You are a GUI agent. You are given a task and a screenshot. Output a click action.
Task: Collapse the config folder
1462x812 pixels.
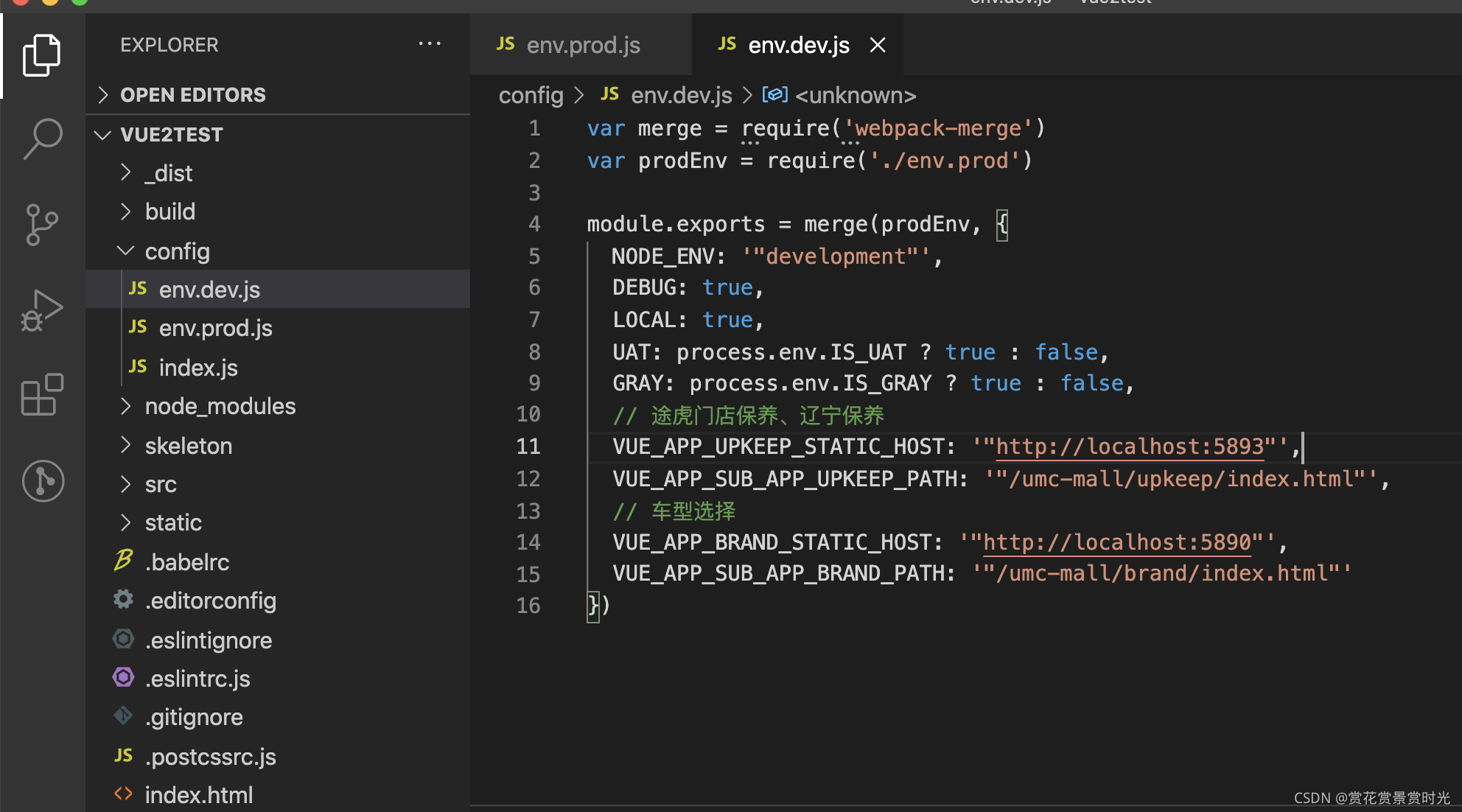pos(126,251)
